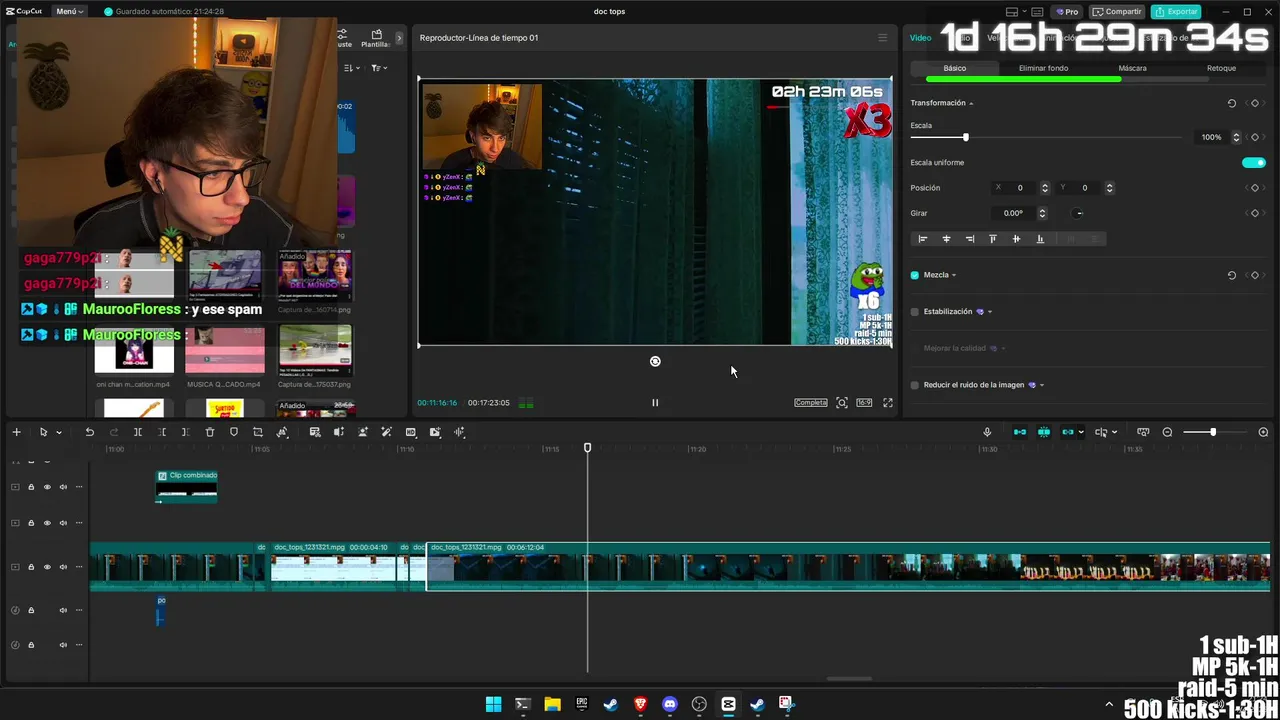The height and width of the screenshot is (720, 1280).
Task: Open Discord from the taskbar
Action: point(670,704)
